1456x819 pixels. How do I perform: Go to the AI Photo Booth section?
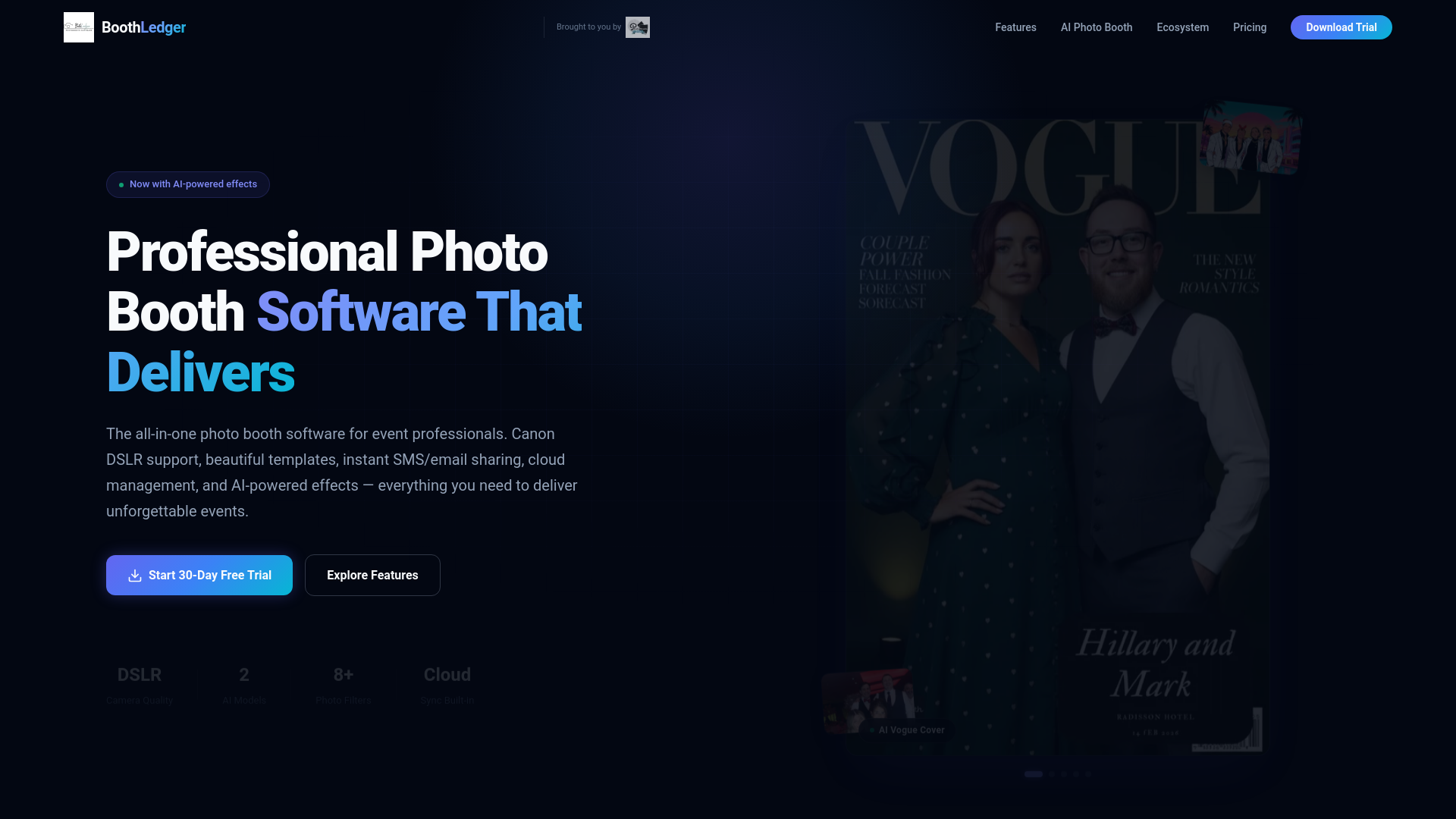coord(1097,27)
